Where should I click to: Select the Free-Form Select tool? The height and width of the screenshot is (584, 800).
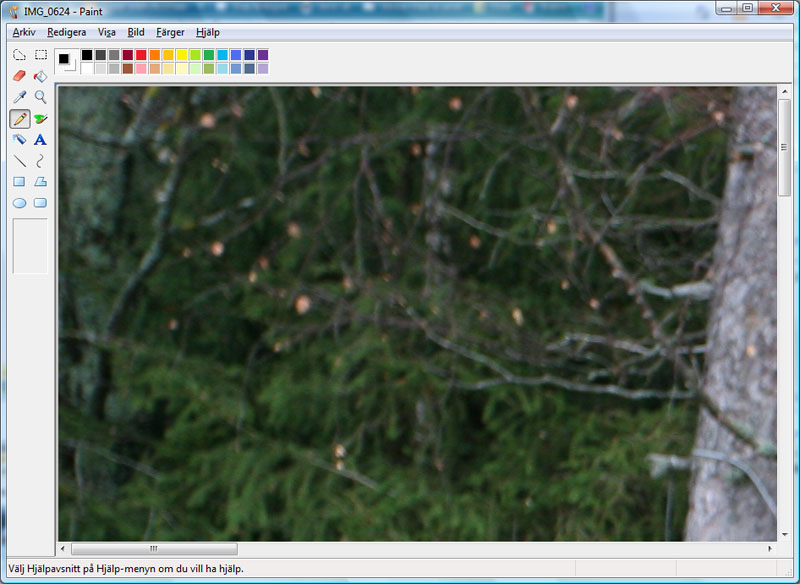(x=19, y=55)
